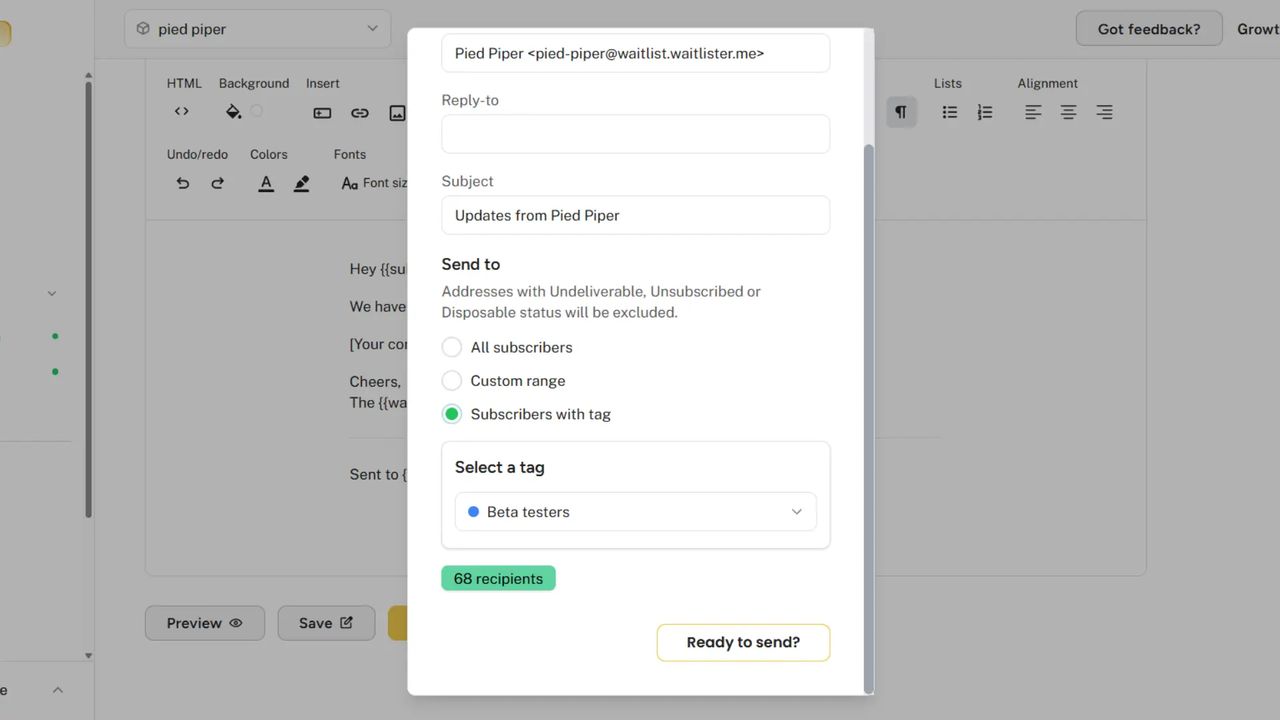This screenshot has width=1280, height=720.
Task: Click the redo icon
Action: pyautogui.click(x=217, y=183)
